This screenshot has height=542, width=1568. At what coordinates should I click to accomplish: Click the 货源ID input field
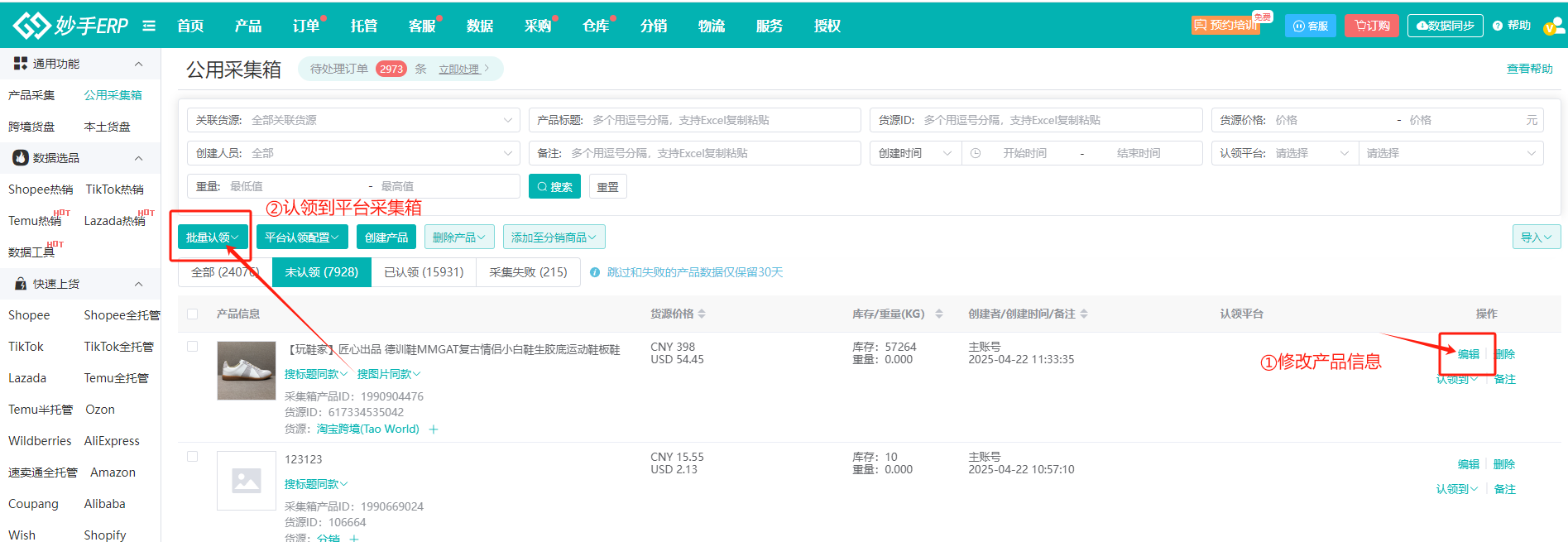click(1036, 120)
